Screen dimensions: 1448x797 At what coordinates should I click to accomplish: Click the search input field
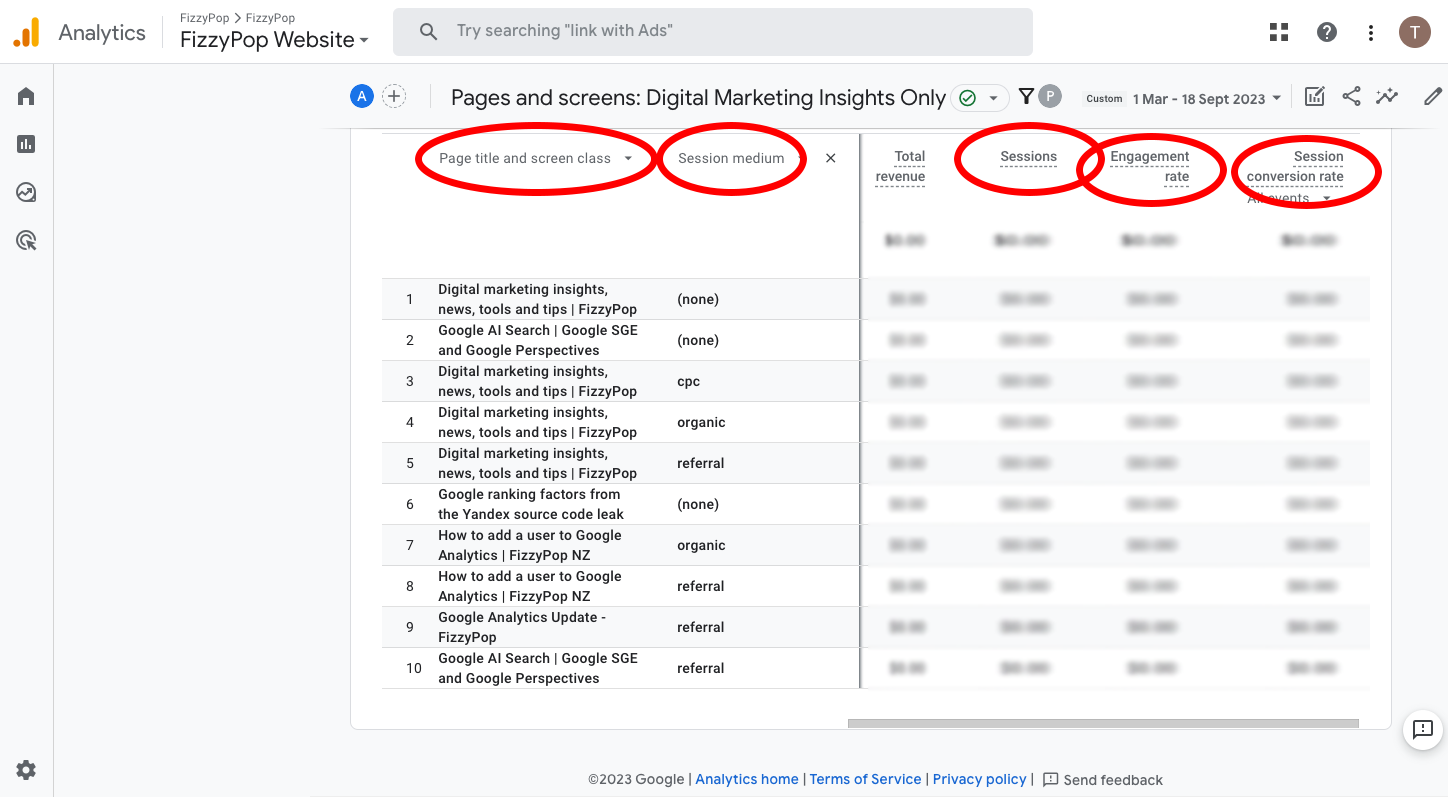click(x=713, y=32)
